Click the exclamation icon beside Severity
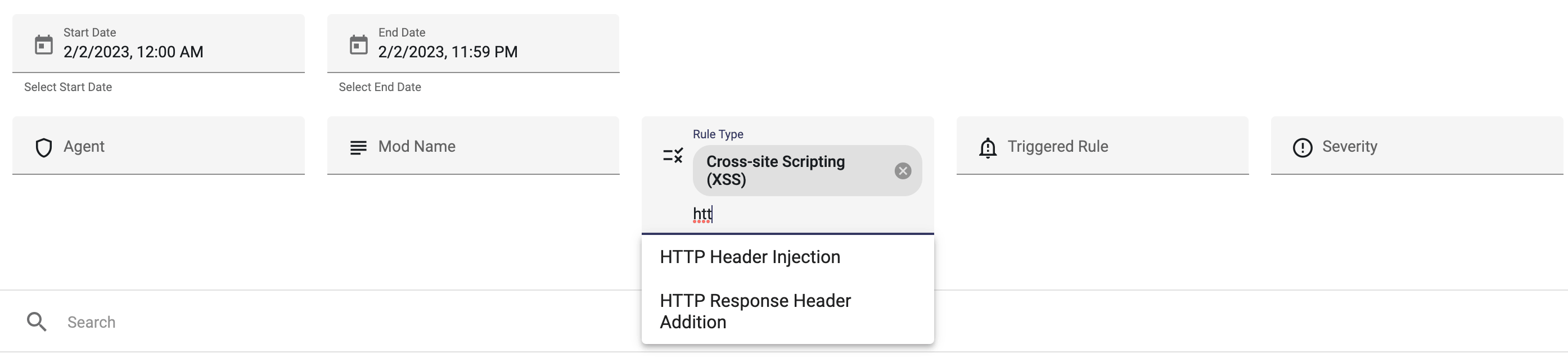Viewport: 1568px width, 362px height. pyautogui.click(x=1302, y=147)
